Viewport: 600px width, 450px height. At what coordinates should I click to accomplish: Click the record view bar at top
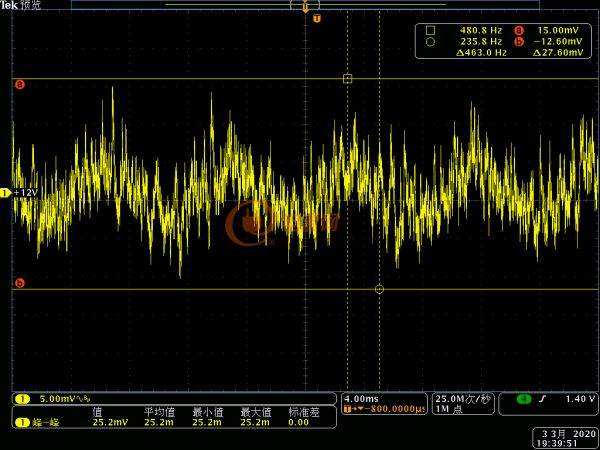coord(305,5)
